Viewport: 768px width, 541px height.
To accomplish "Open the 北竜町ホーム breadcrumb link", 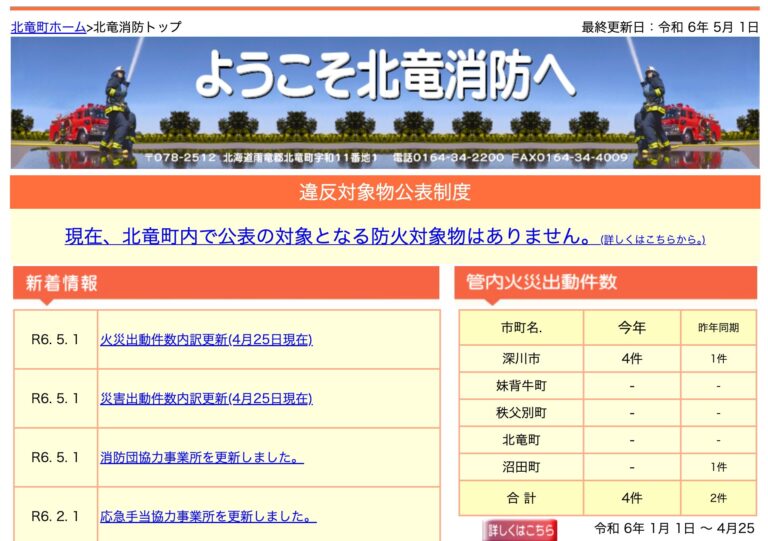I will click(48, 27).
